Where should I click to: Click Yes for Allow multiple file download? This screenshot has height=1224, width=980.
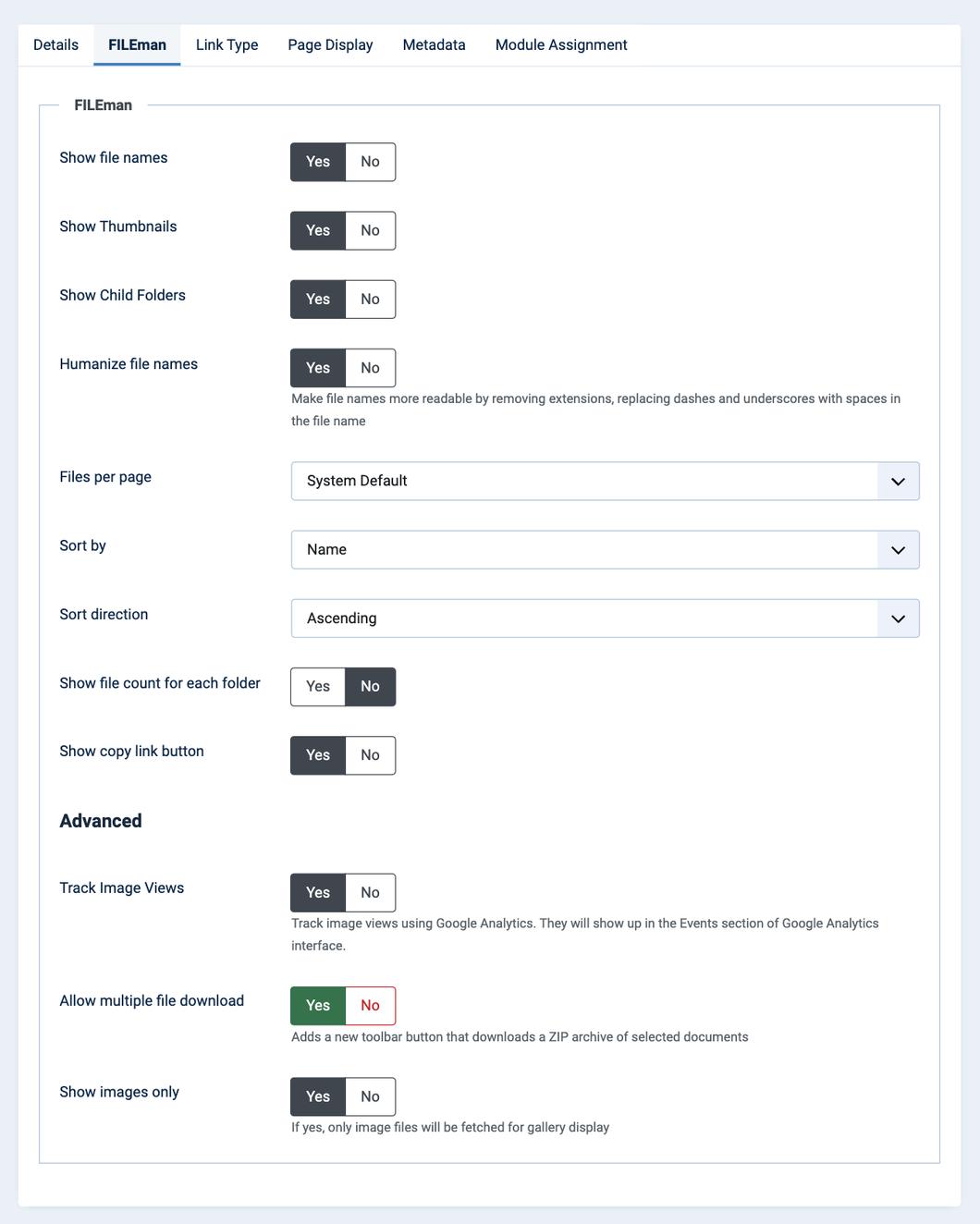point(318,1006)
